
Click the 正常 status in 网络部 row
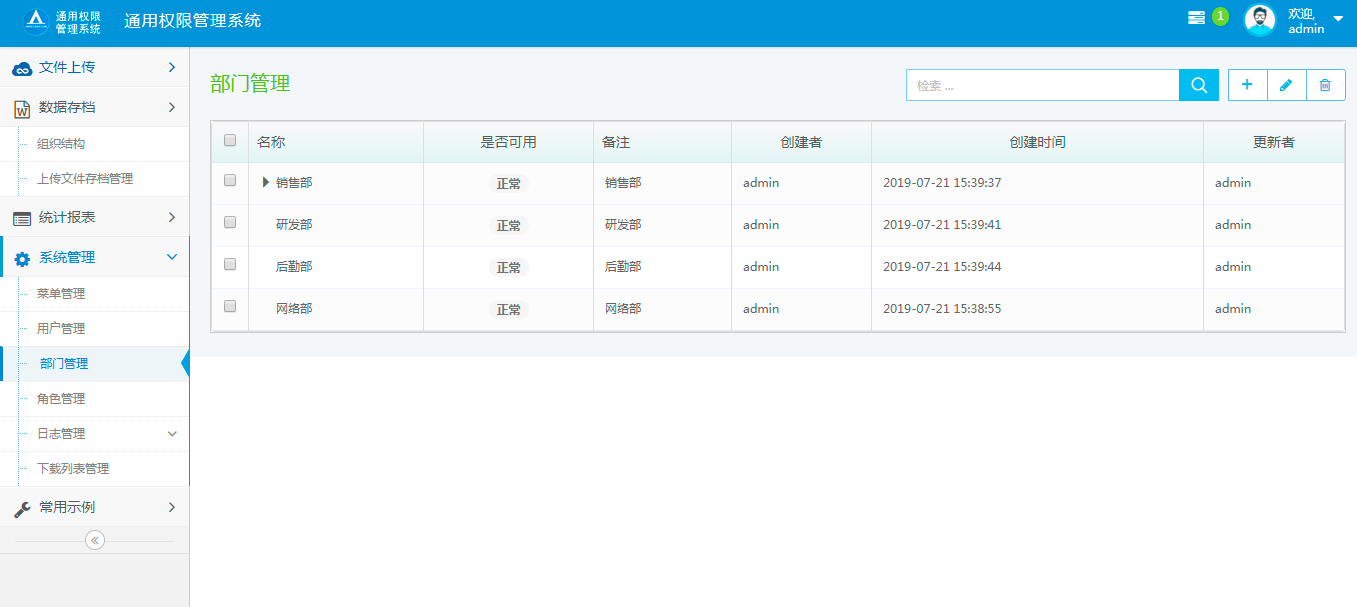coord(509,310)
